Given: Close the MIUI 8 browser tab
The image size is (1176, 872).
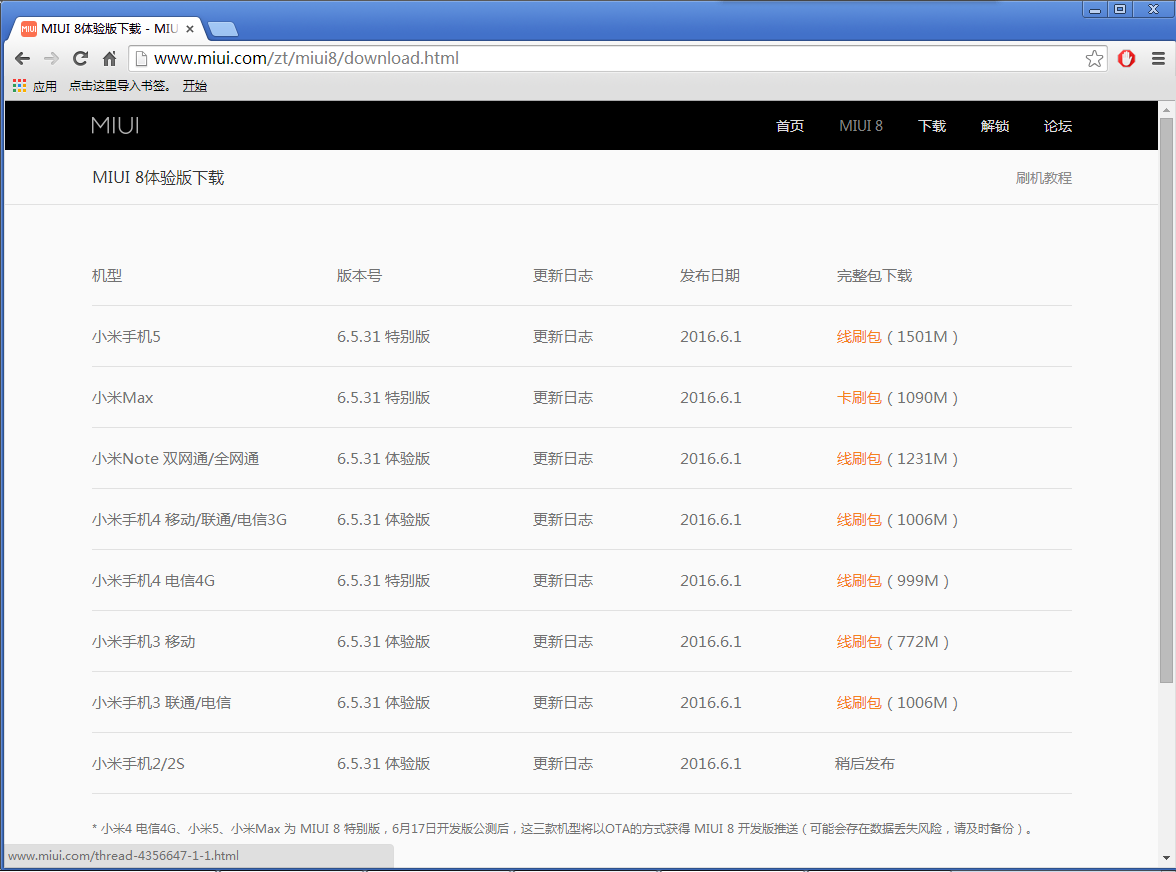Looking at the screenshot, I should pos(190,29).
